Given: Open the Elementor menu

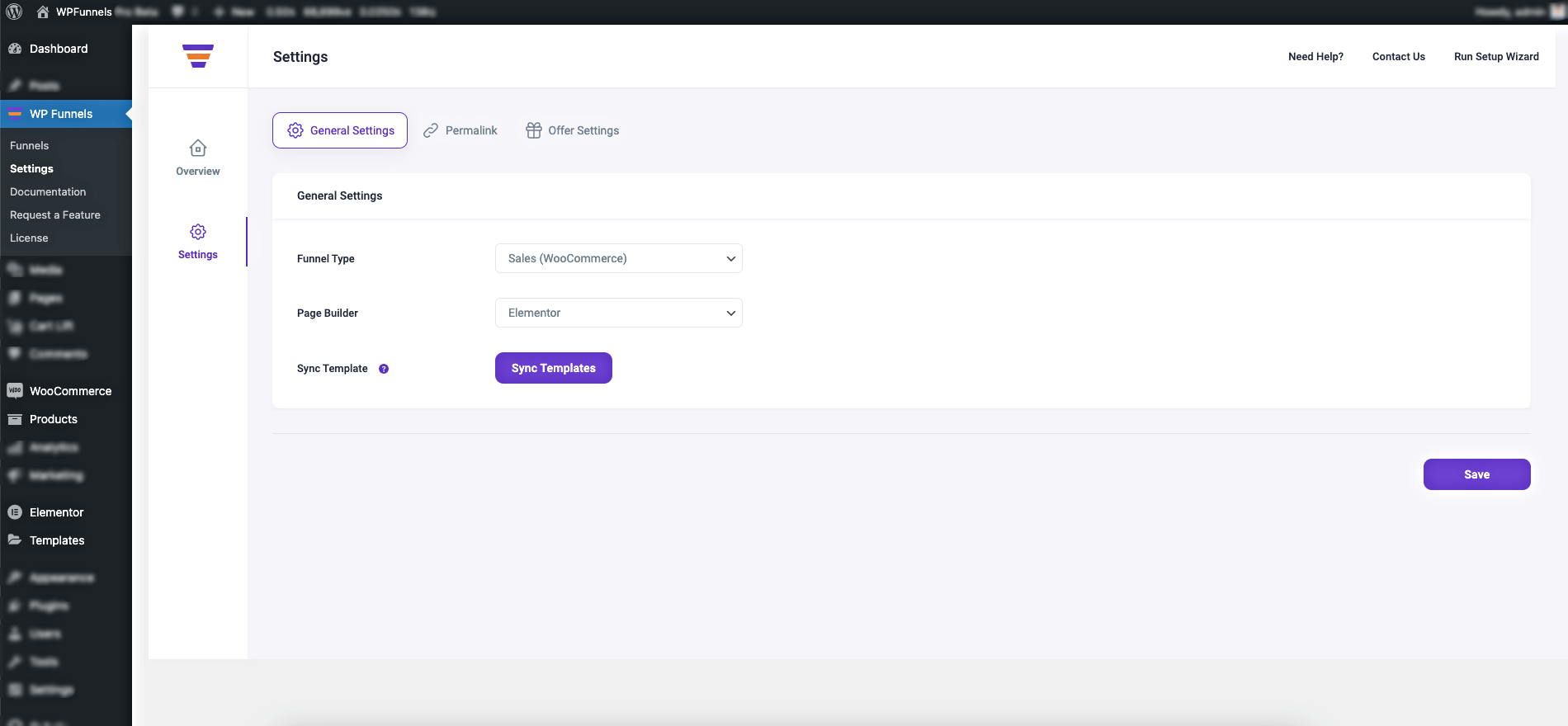Looking at the screenshot, I should pos(66,512).
